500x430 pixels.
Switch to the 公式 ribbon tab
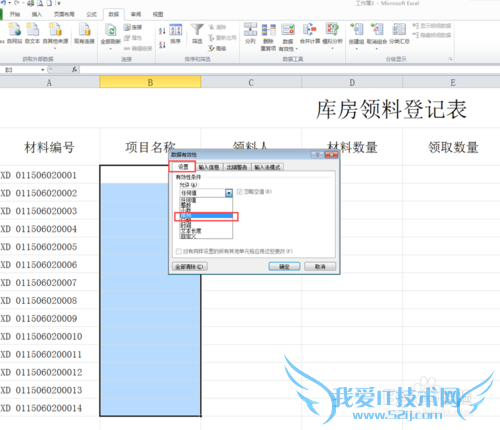pos(91,14)
